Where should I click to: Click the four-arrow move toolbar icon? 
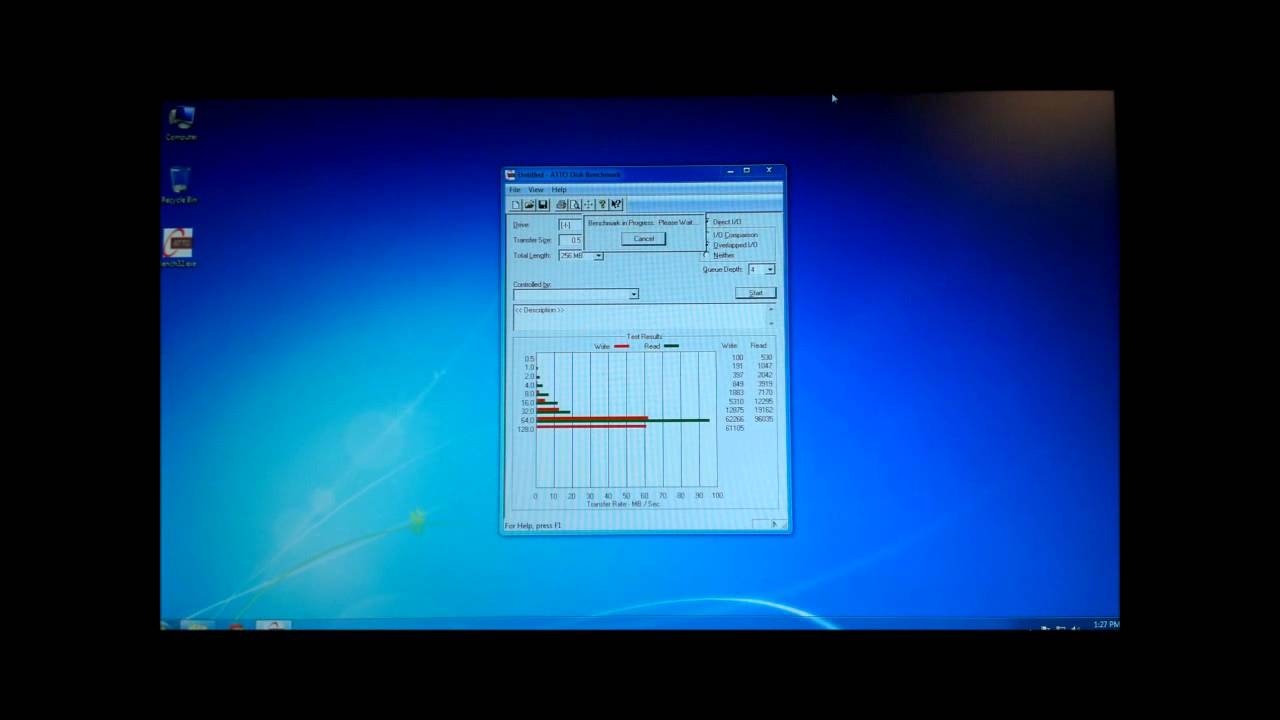pyautogui.click(x=588, y=205)
